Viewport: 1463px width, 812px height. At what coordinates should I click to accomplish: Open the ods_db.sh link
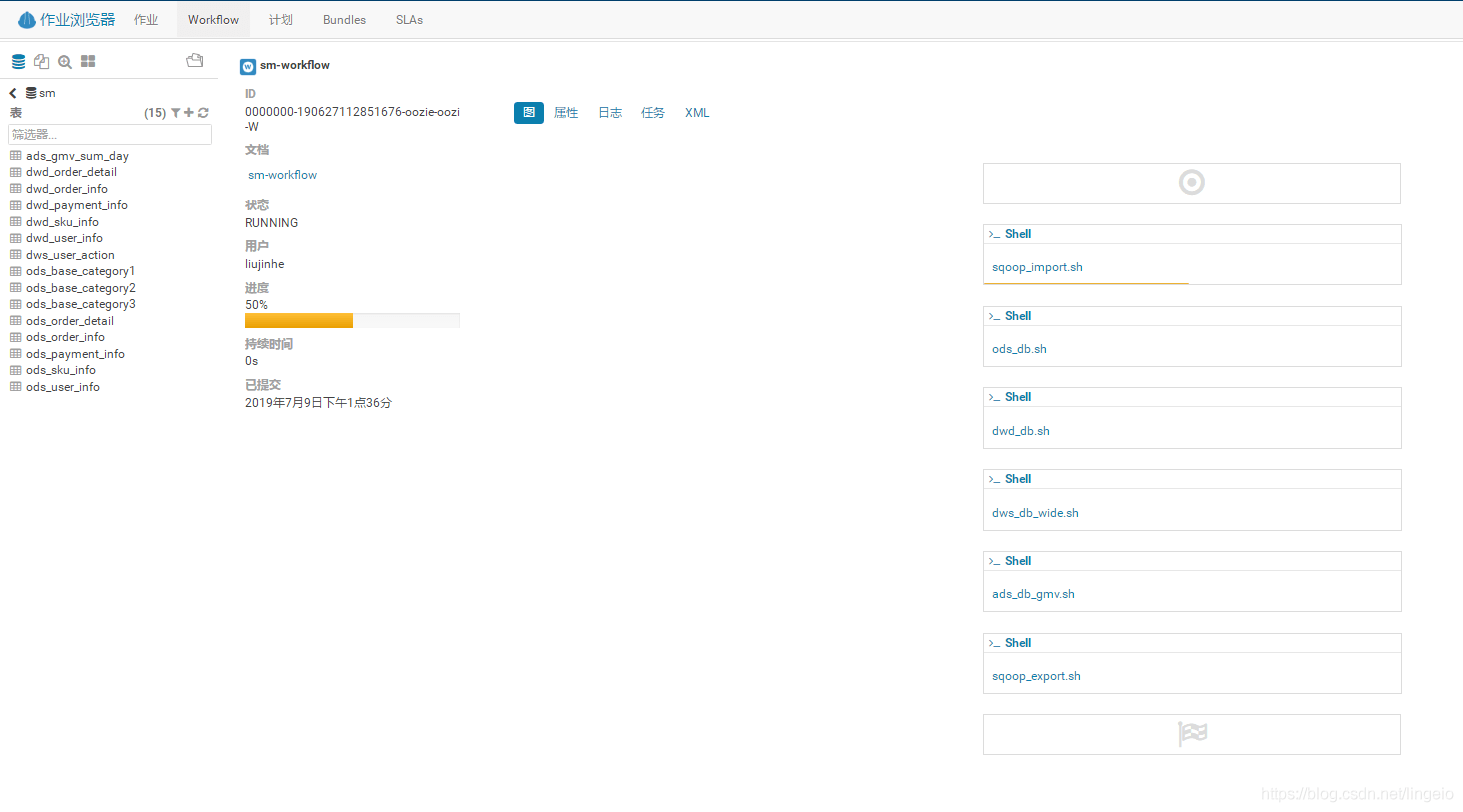click(1019, 350)
